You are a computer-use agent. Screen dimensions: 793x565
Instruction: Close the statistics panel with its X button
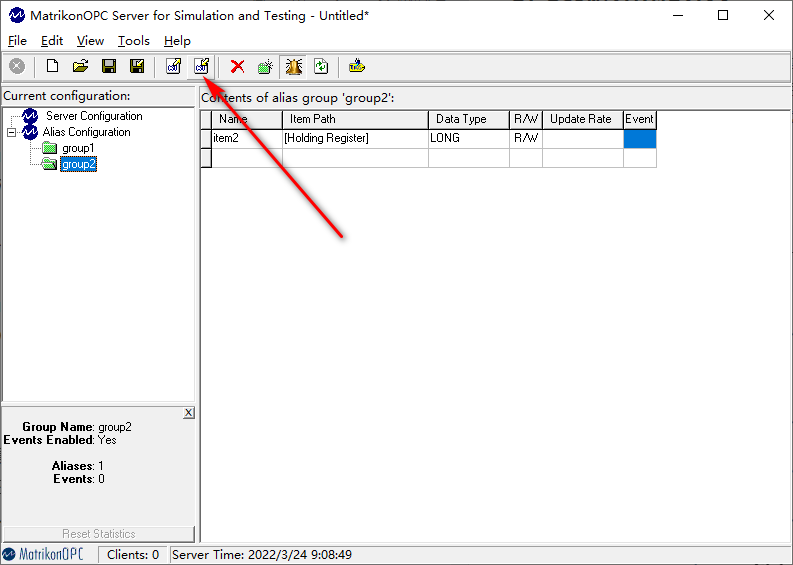click(x=188, y=413)
